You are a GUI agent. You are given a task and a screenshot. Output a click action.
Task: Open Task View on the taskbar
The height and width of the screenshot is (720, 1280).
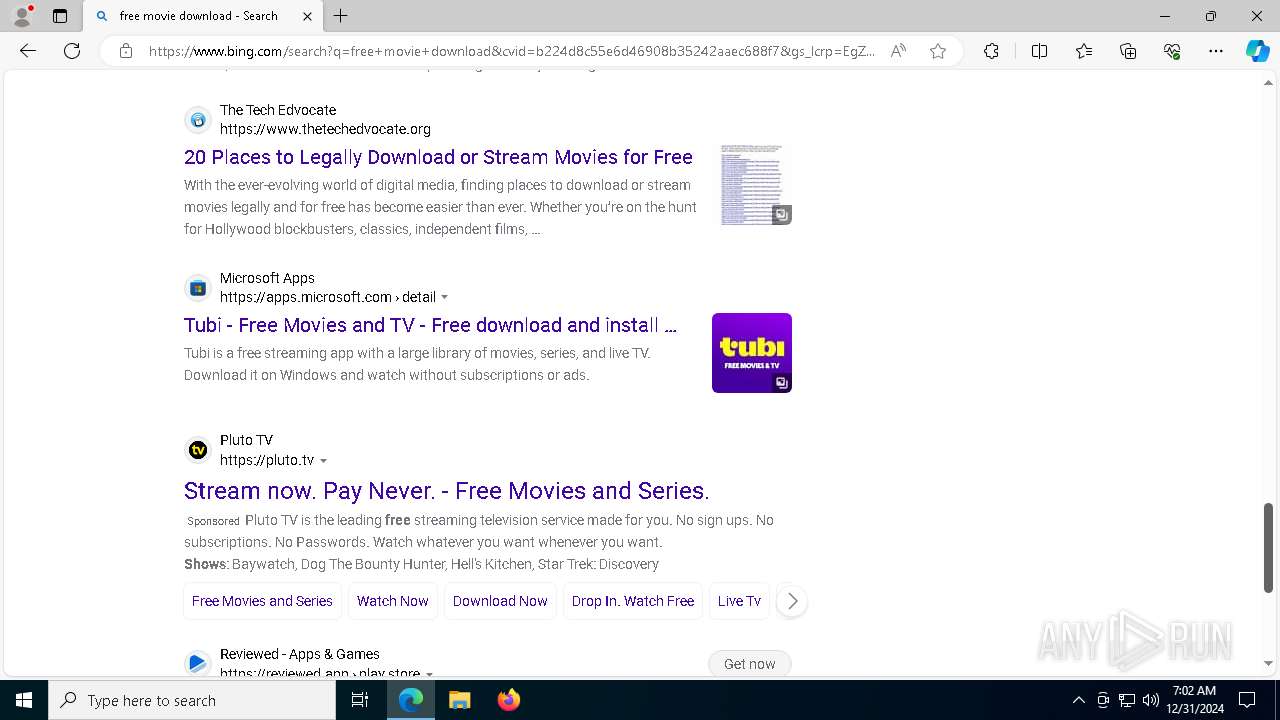tap(360, 700)
